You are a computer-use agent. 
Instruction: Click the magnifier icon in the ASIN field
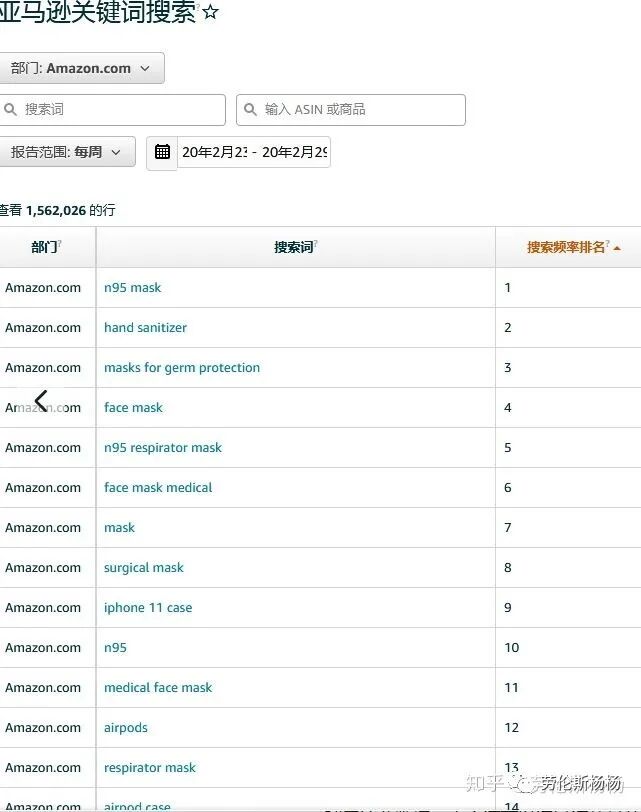250,109
